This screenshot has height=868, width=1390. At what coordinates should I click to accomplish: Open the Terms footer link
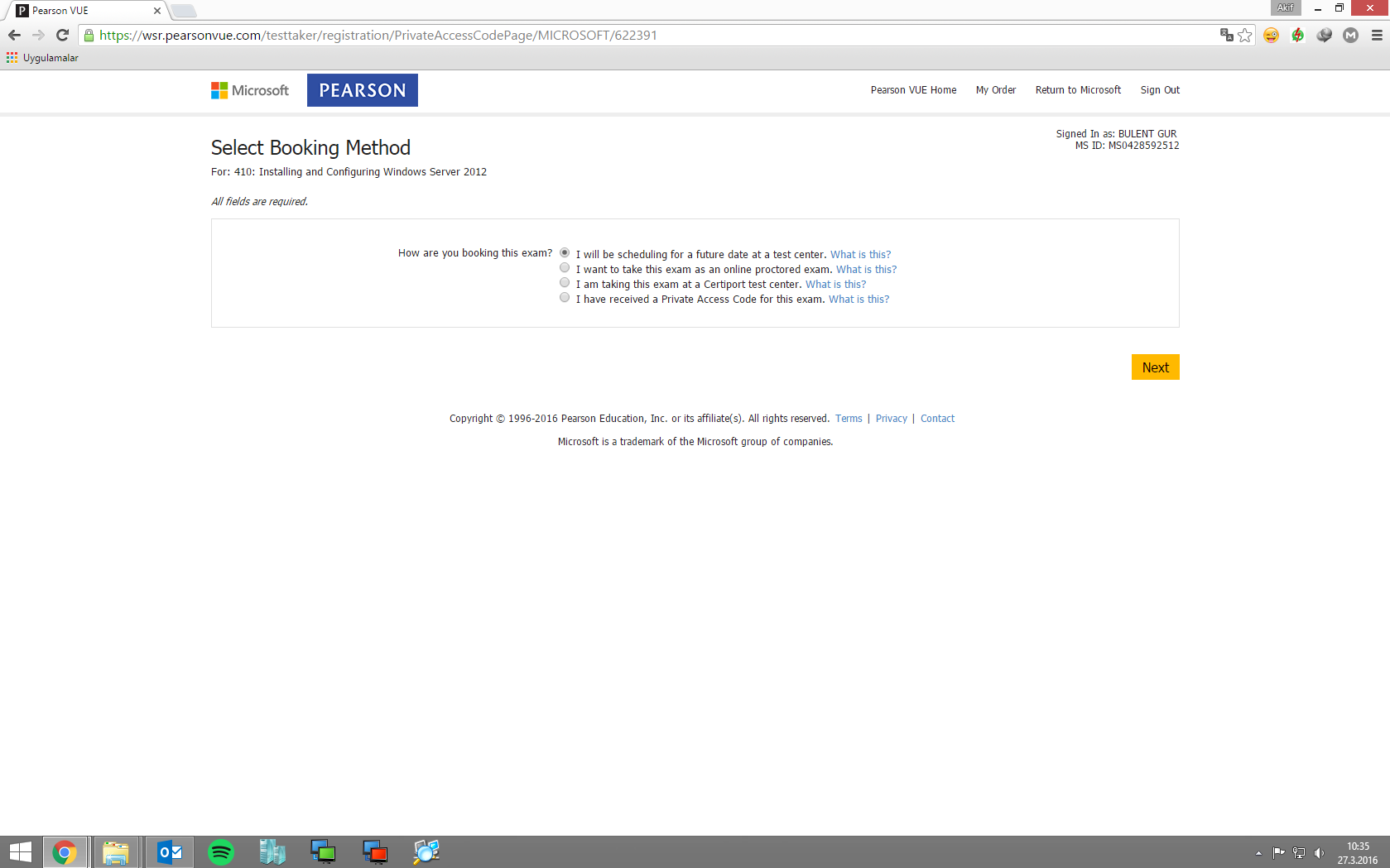point(849,419)
